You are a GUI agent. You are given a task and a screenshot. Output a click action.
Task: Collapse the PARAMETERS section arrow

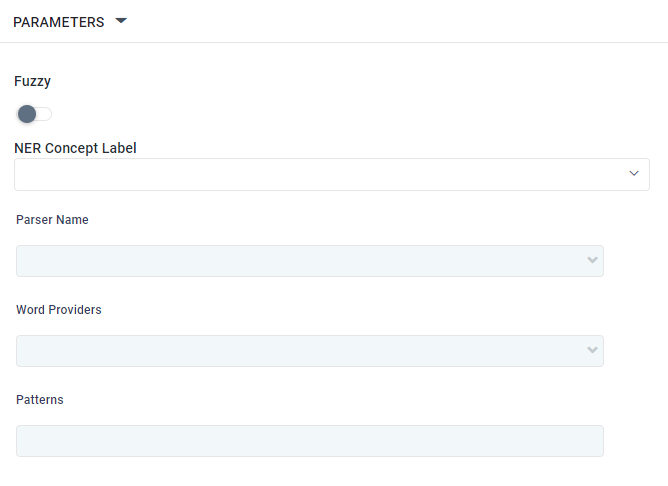121,21
